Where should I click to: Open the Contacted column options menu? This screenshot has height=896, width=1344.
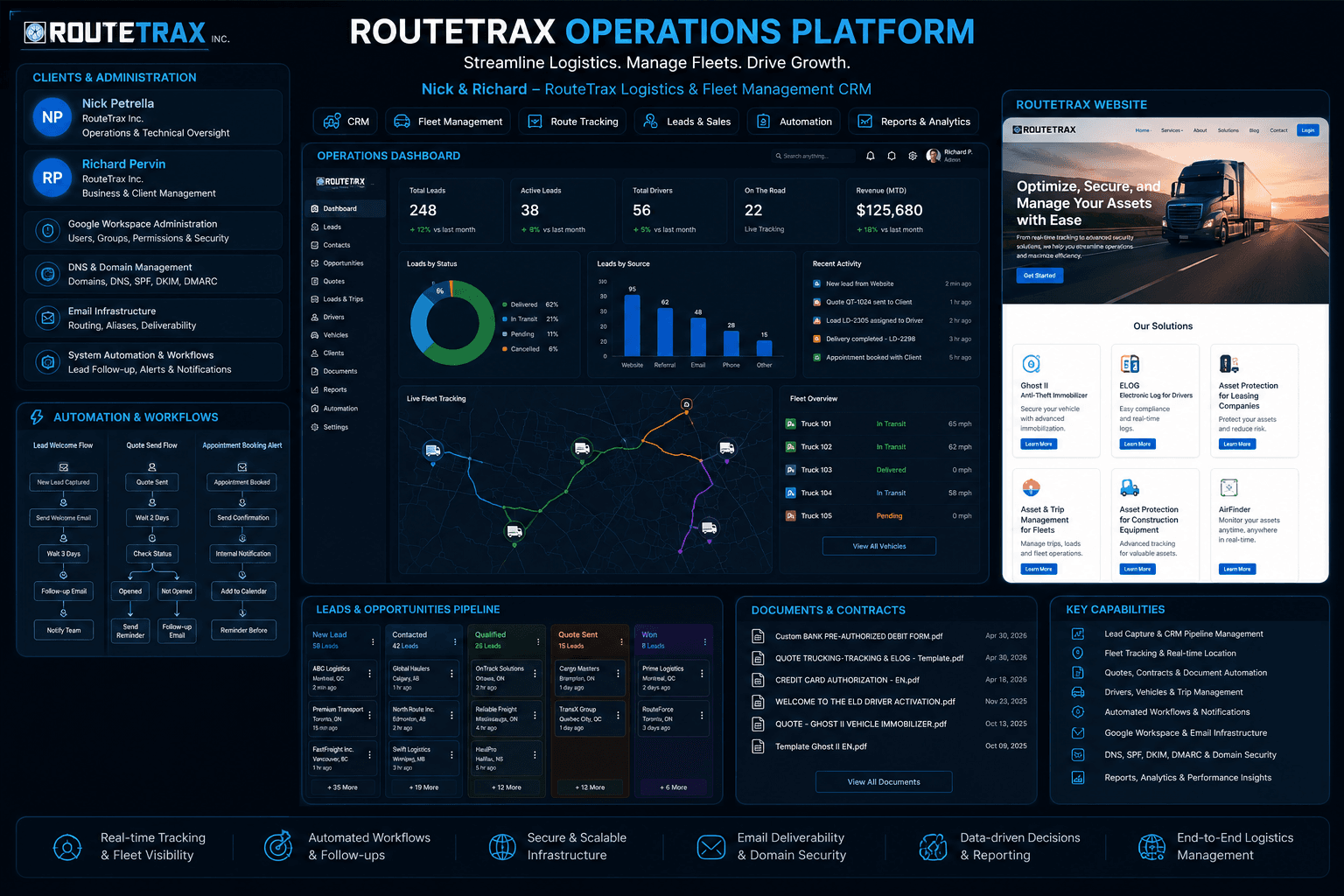tap(455, 641)
